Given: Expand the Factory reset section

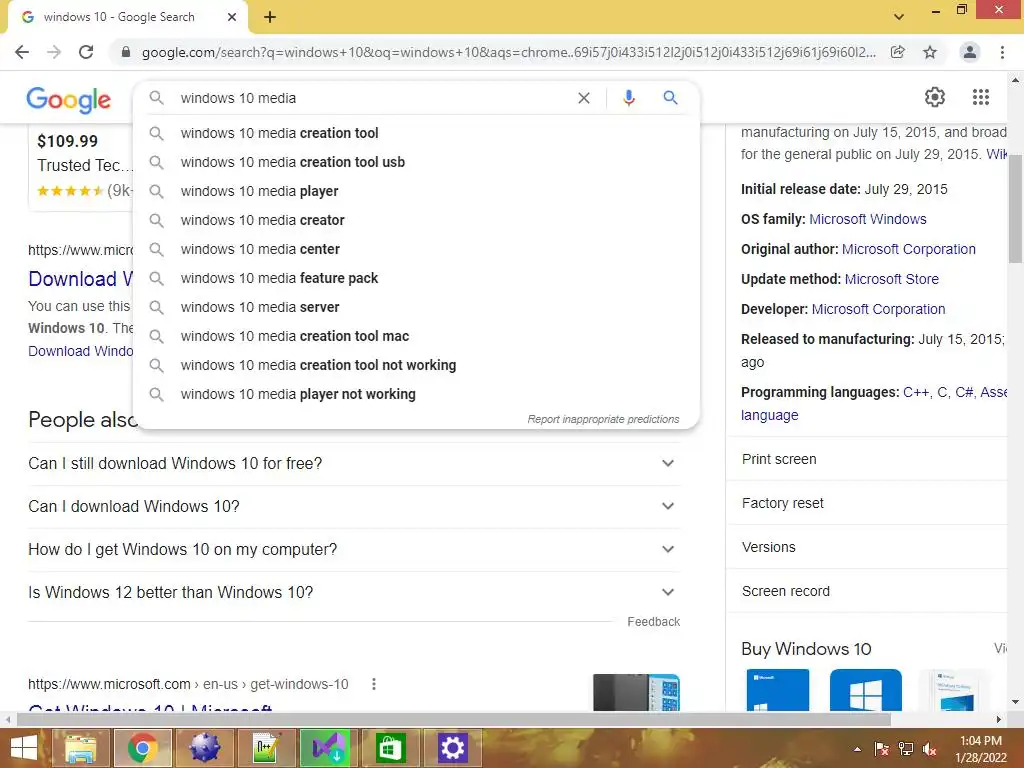Looking at the screenshot, I should tap(866, 503).
